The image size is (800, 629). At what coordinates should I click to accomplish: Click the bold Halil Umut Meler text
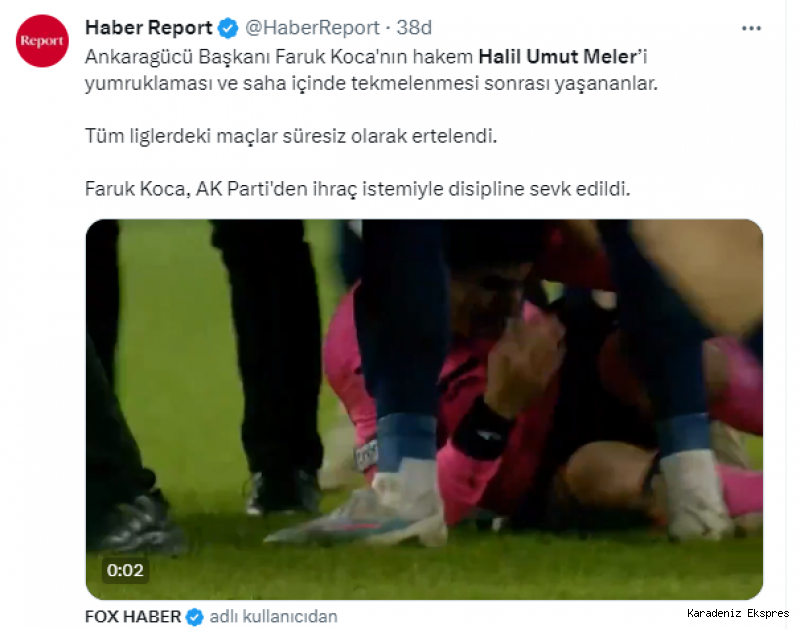coord(559,57)
